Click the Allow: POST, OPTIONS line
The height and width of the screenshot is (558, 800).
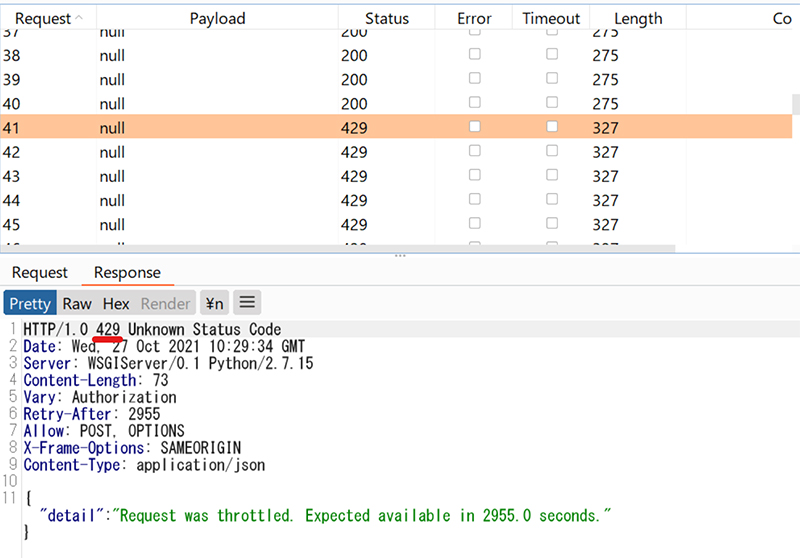coord(104,431)
